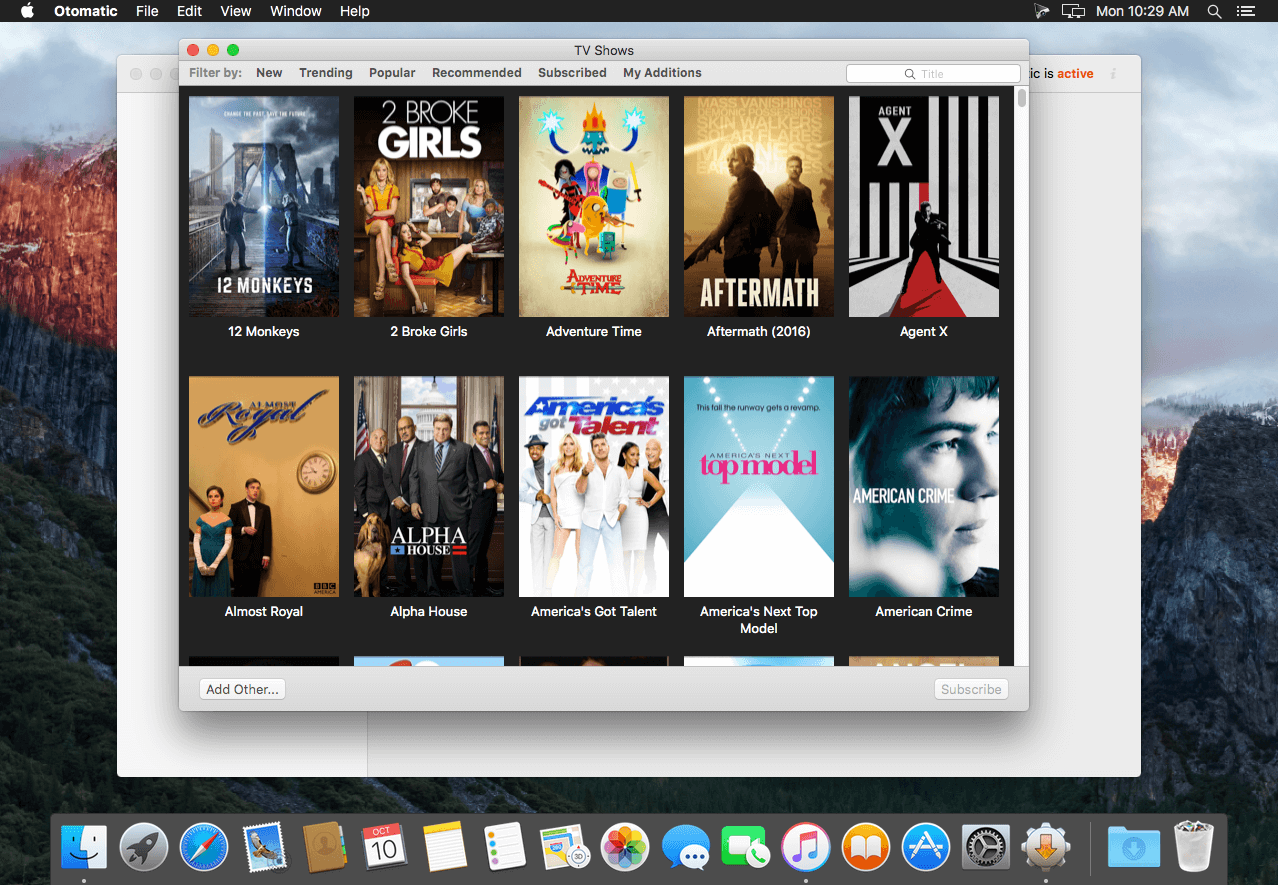The image size is (1278, 885).
Task: Click the Subscribe button
Action: (971, 689)
